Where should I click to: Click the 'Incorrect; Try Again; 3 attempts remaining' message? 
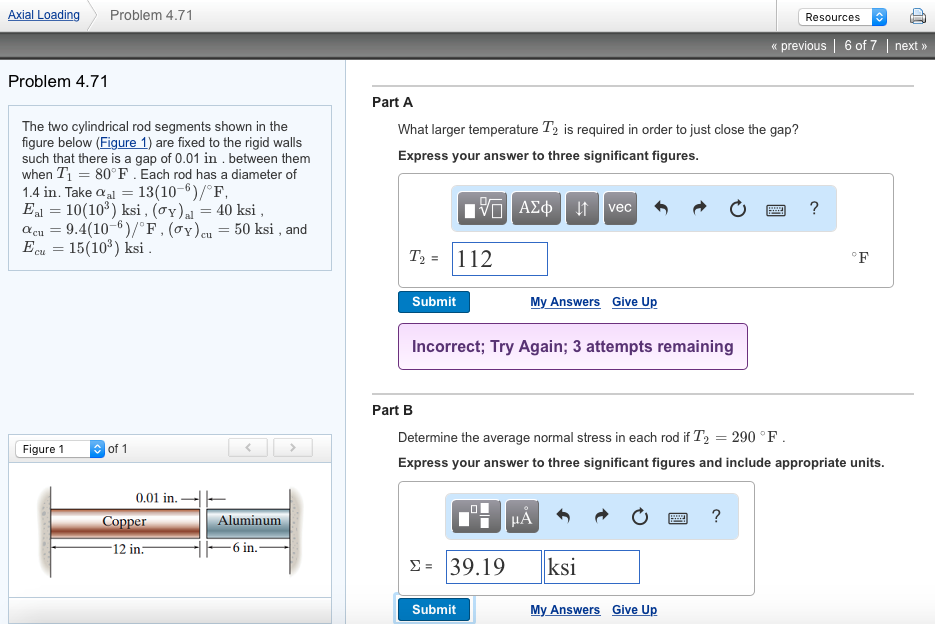tap(572, 347)
